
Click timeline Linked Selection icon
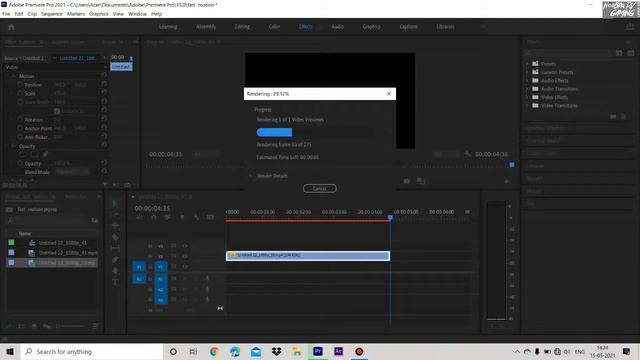click(168, 217)
